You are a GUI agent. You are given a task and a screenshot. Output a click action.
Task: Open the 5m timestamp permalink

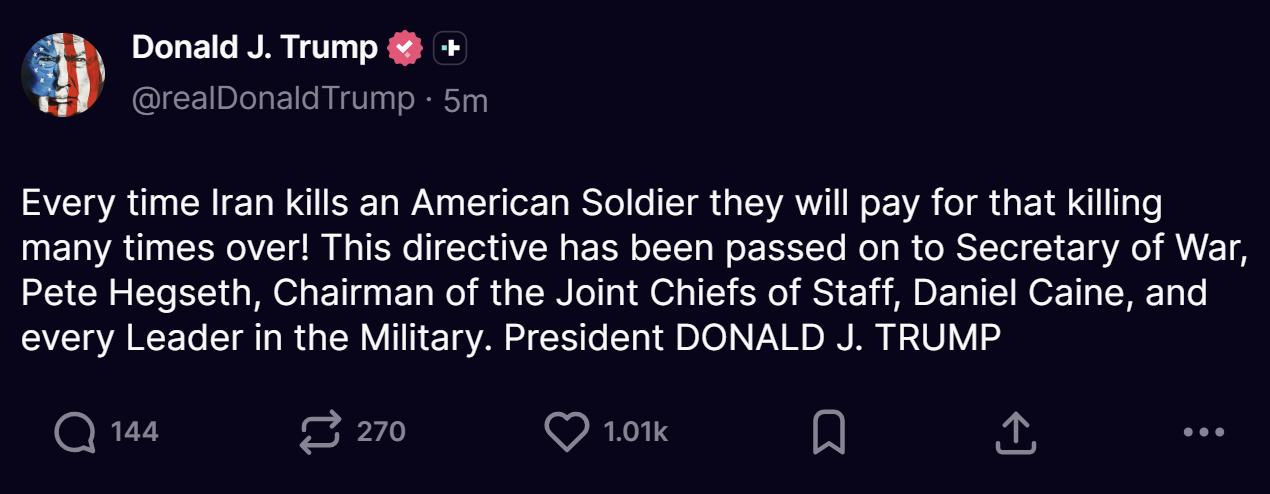[465, 99]
